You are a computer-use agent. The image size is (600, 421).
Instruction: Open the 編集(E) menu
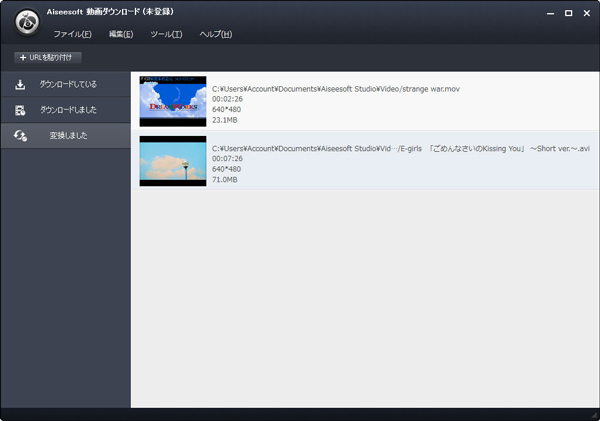click(x=120, y=34)
